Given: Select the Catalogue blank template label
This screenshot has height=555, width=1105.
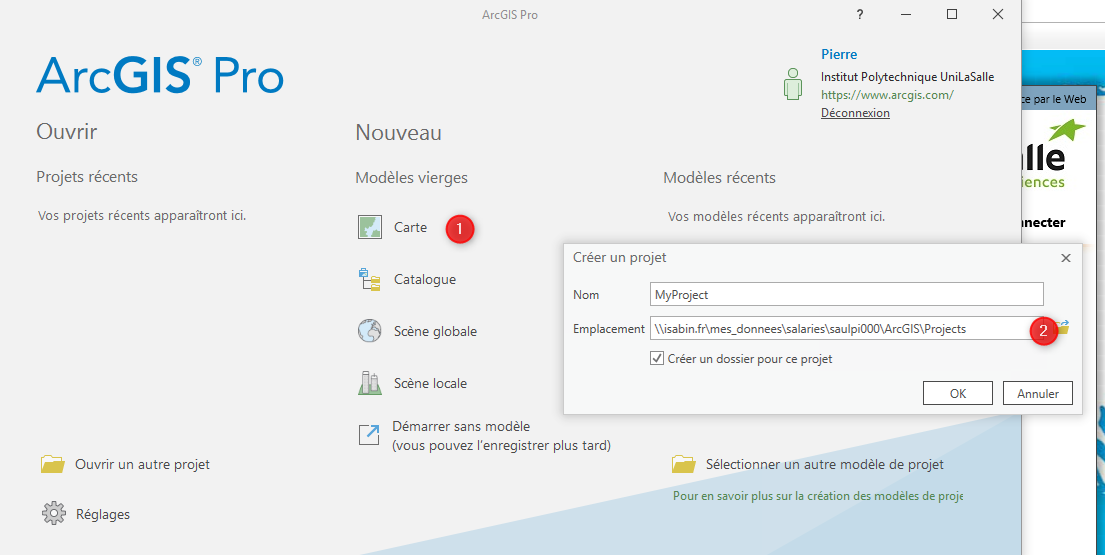Looking at the screenshot, I should coord(425,280).
